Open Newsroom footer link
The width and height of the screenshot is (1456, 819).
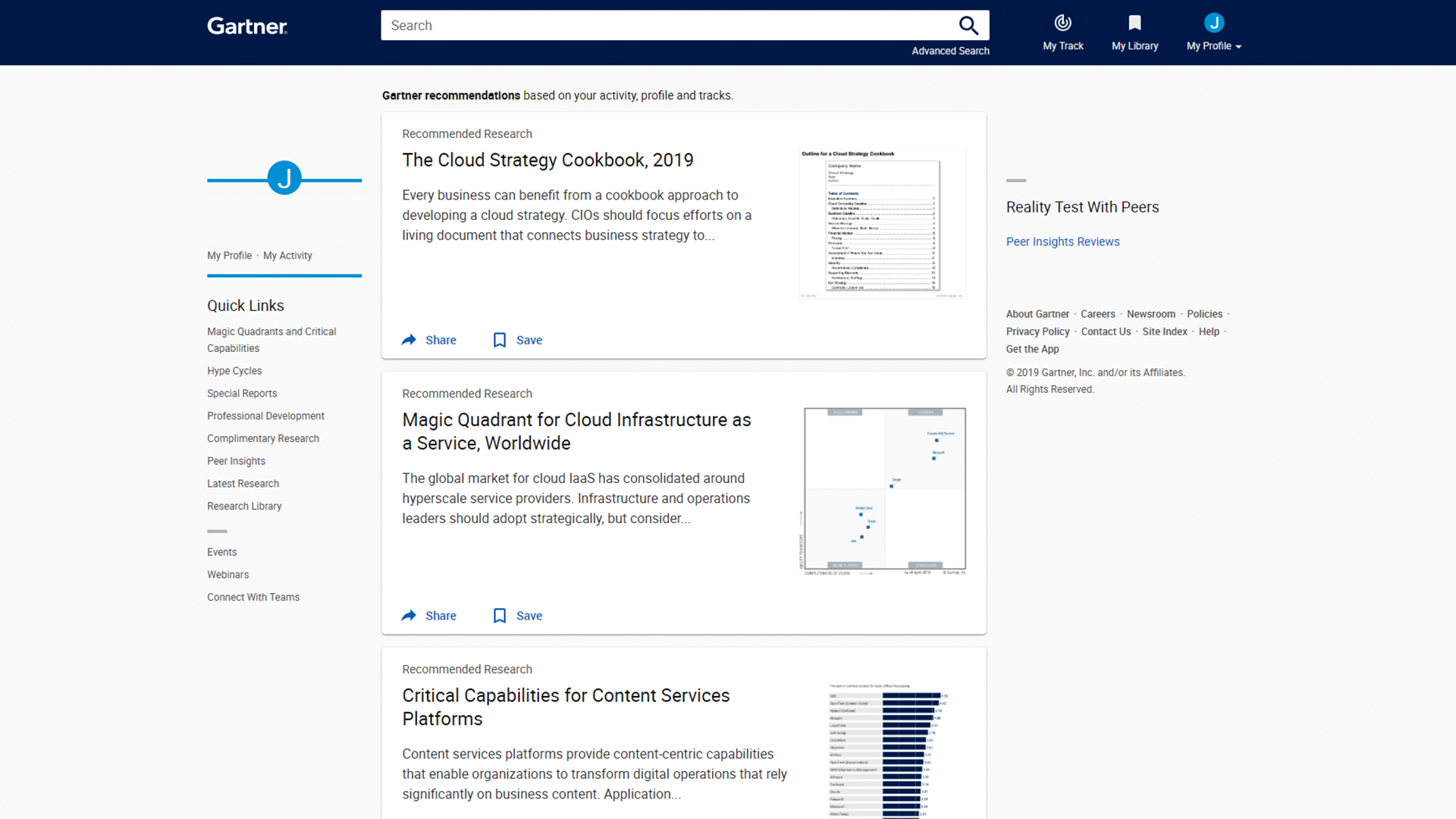tap(1150, 314)
